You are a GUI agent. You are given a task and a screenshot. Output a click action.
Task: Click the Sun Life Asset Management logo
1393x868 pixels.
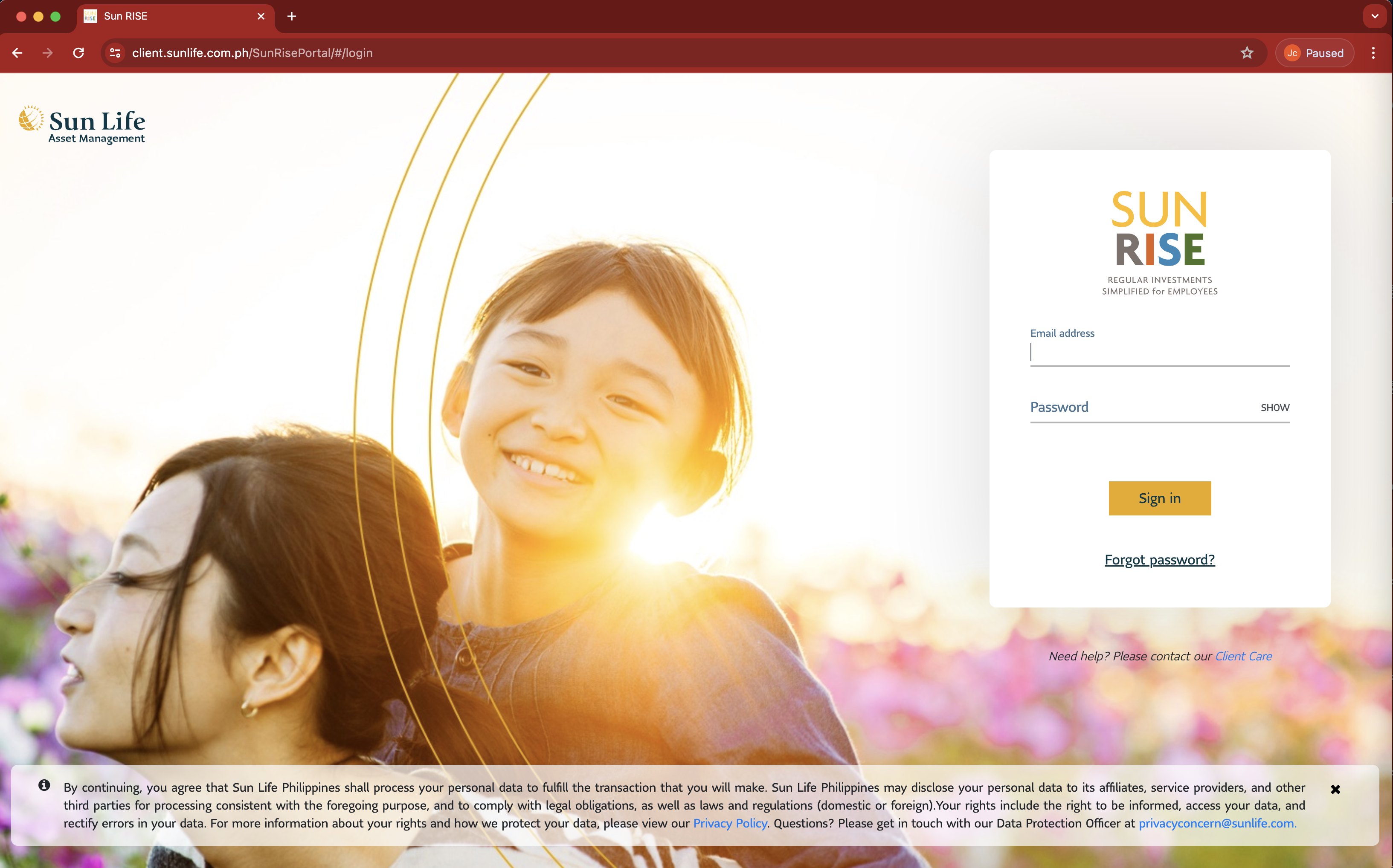(x=81, y=124)
